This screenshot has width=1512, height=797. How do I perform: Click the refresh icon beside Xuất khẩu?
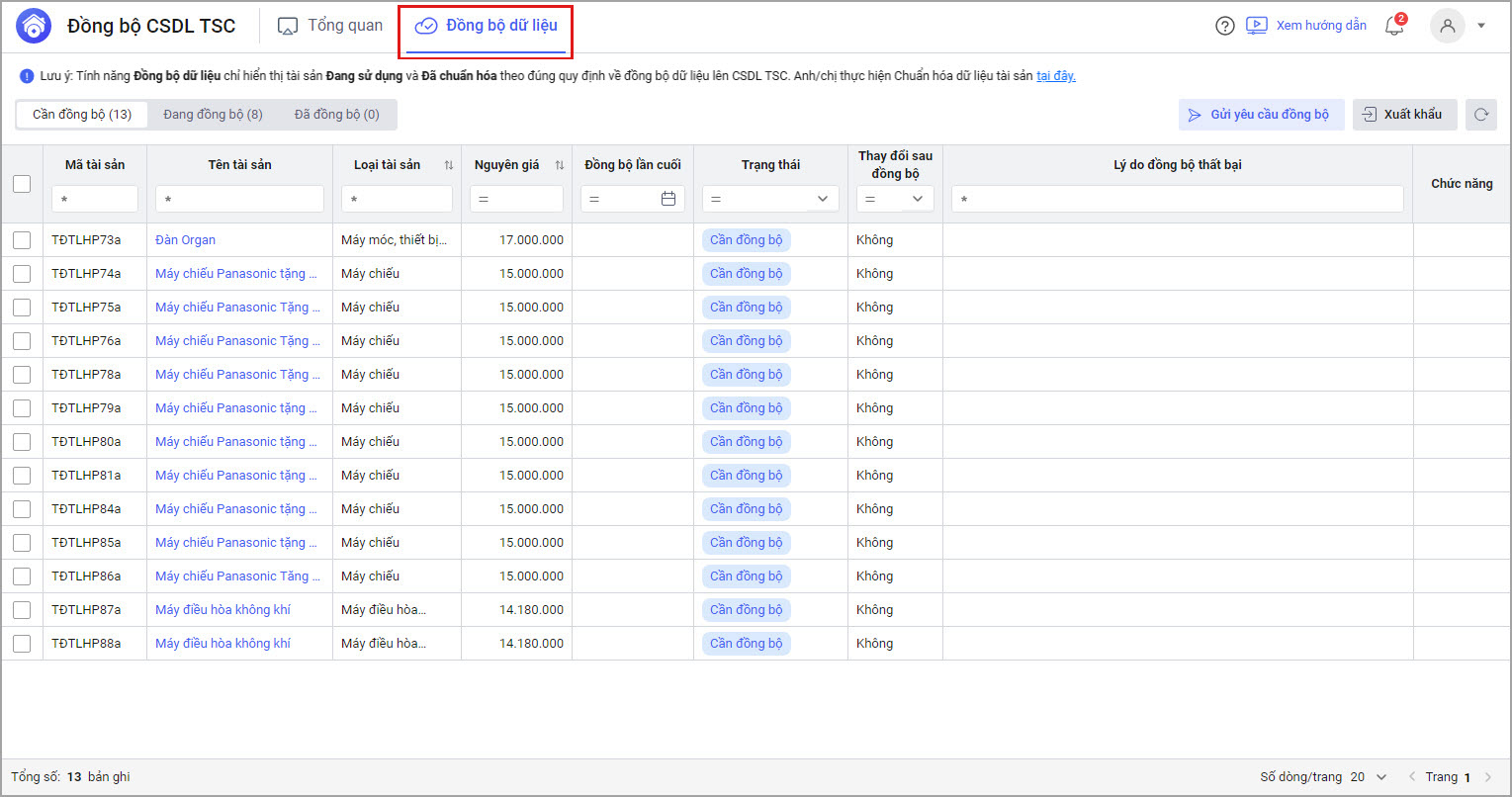click(1480, 115)
